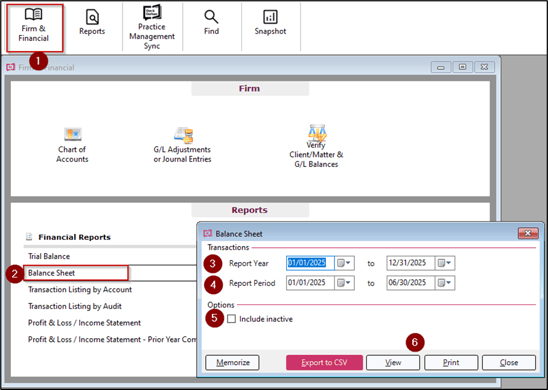This screenshot has width=548, height=390.
Task: Open Profit & Loss / Income Statement
Action: pos(84,323)
